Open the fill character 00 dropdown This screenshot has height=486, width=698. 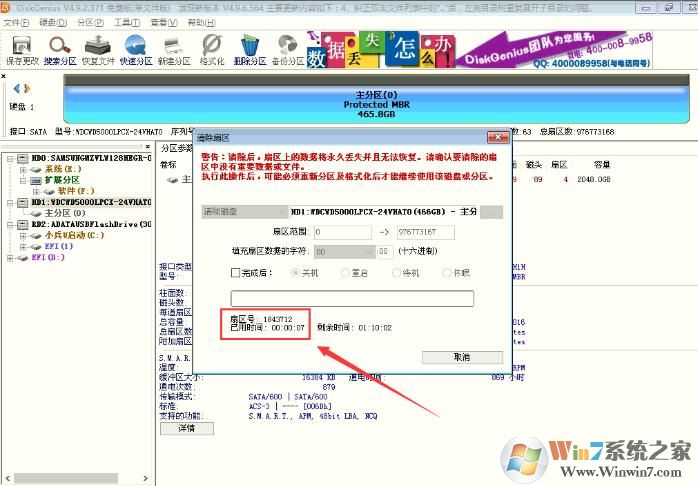(x=344, y=252)
